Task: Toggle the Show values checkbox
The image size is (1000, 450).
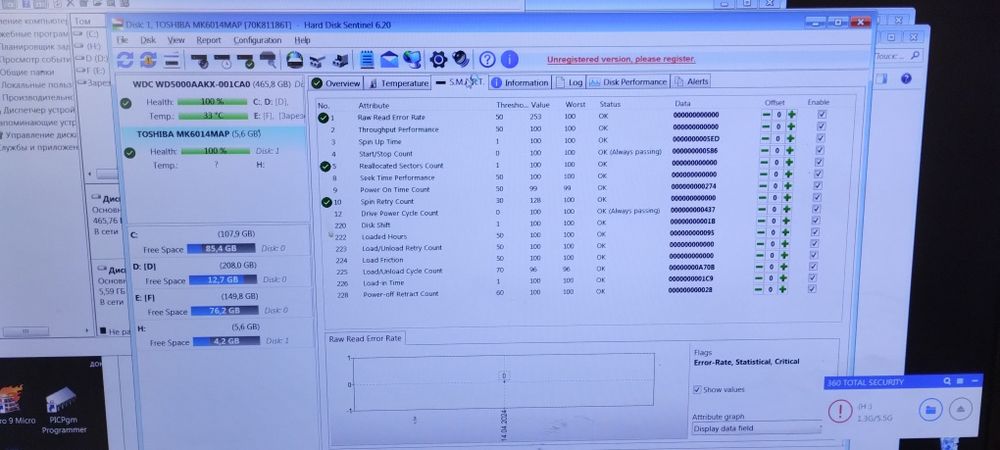Action: tap(697, 389)
